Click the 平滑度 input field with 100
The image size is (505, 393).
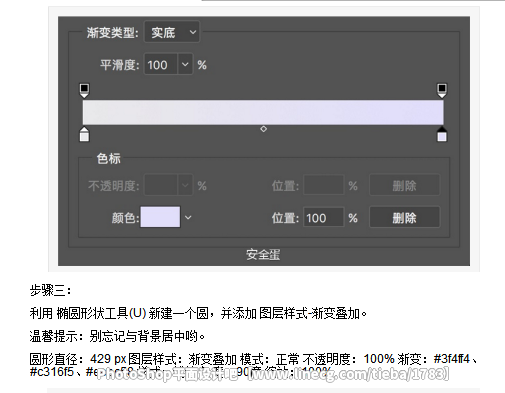click(x=161, y=64)
